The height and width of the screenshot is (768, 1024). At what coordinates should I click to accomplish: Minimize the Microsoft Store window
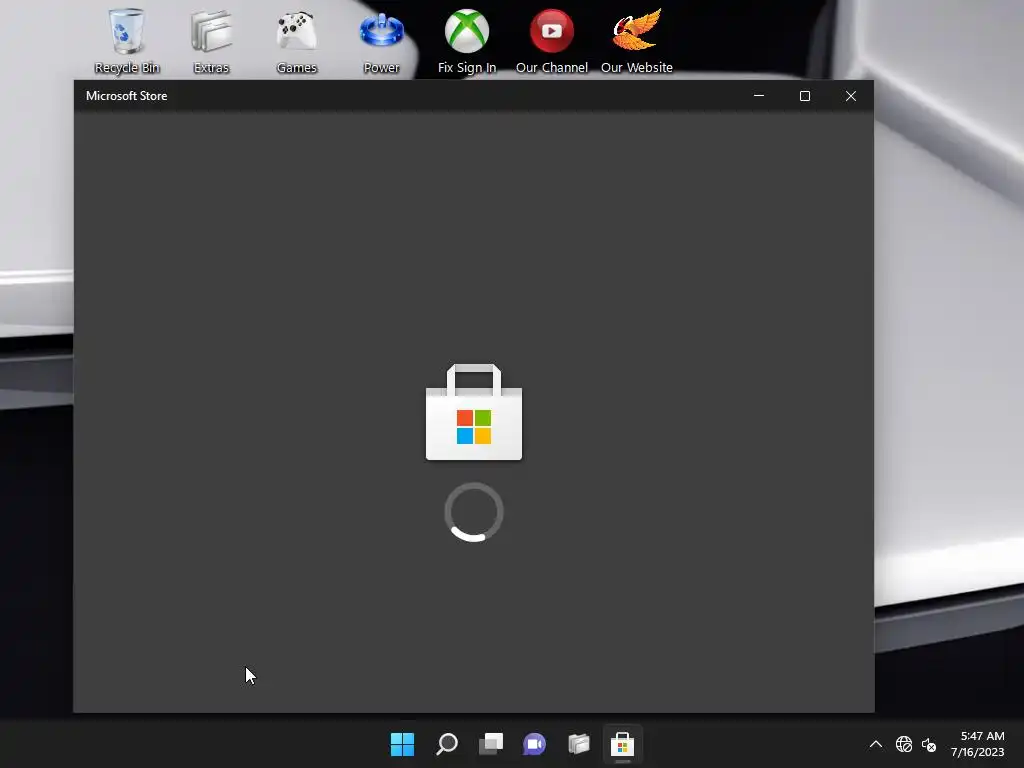pyautogui.click(x=759, y=96)
